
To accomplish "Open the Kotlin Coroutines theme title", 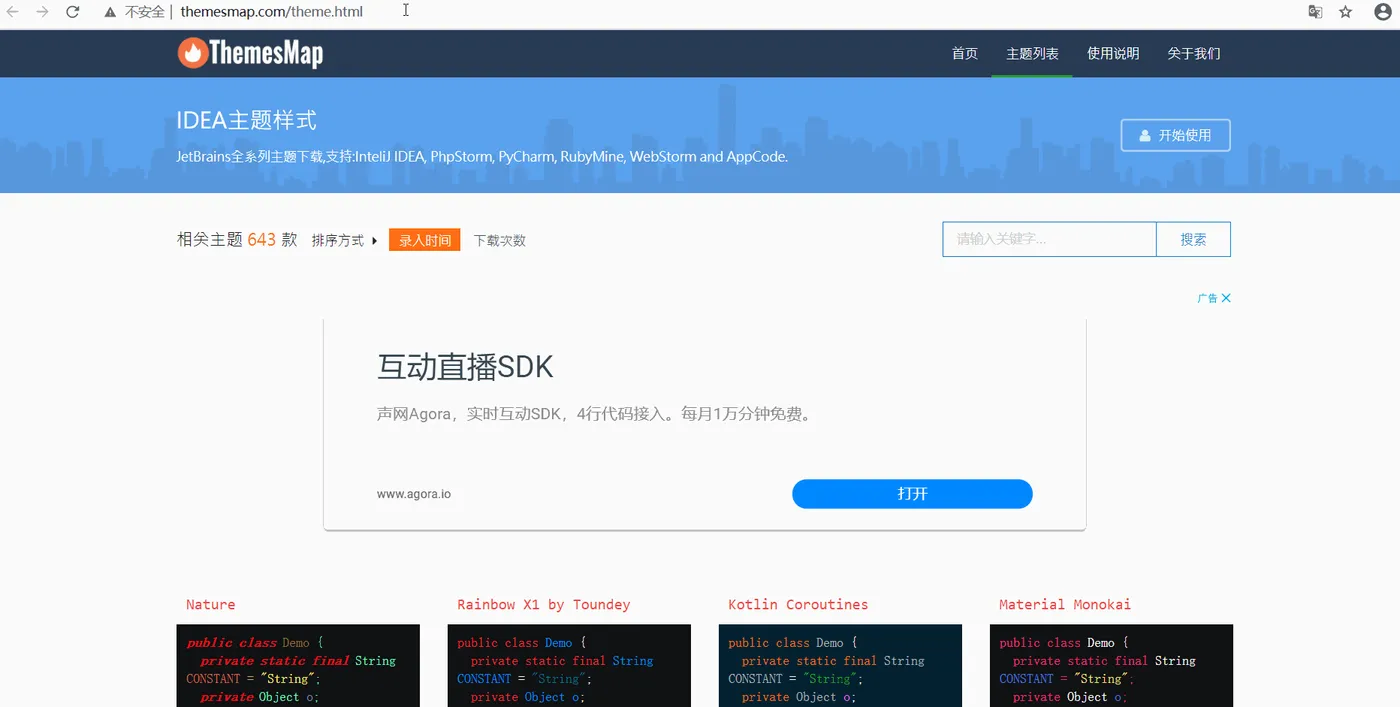I will pos(798,604).
